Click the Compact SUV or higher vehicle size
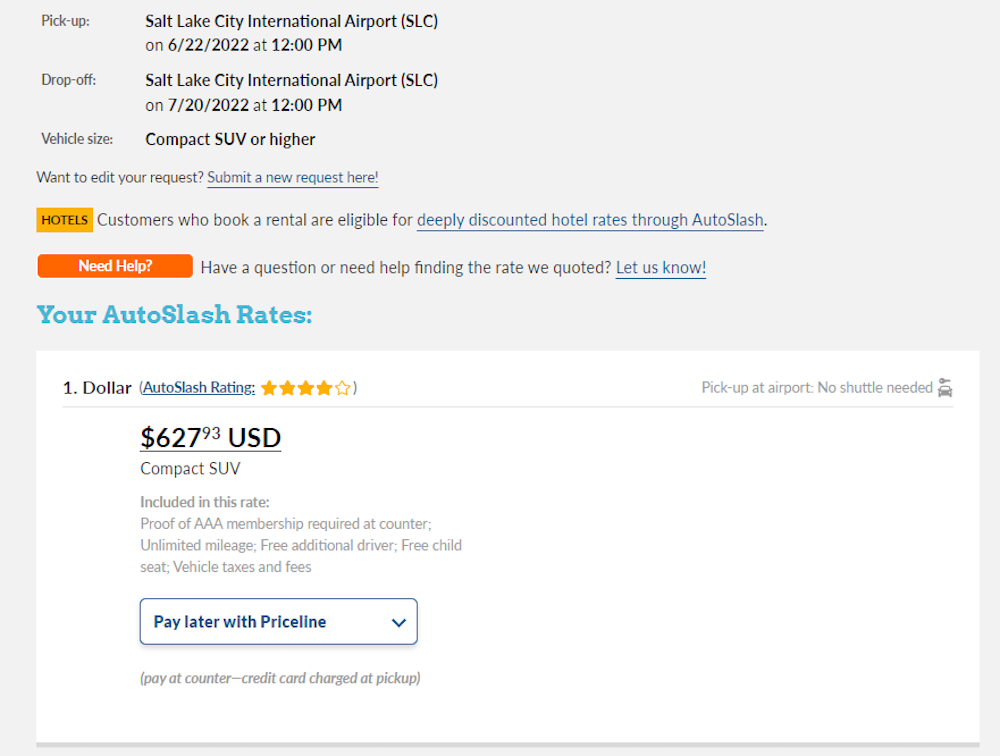This screenshot has height=756, width=1000. [230, 139]
